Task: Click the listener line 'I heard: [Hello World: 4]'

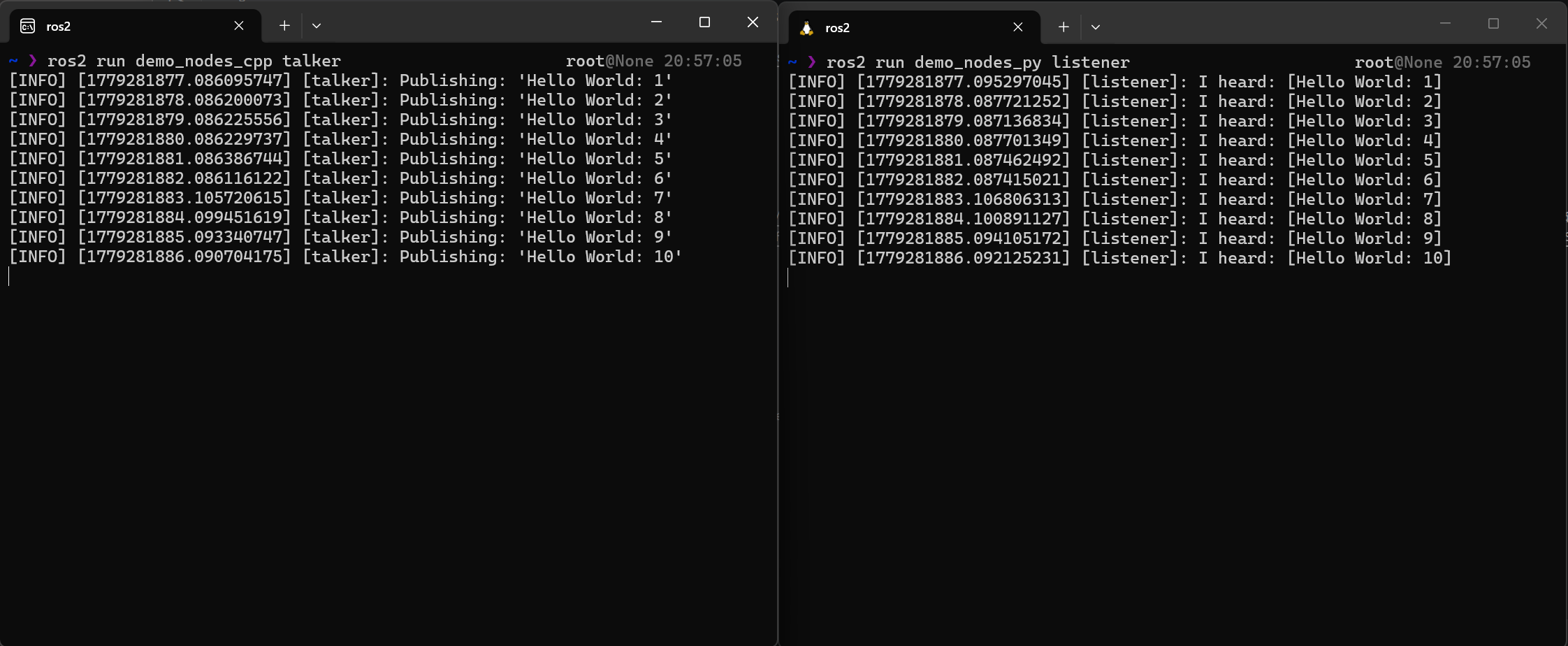Action: point(1115,141)
